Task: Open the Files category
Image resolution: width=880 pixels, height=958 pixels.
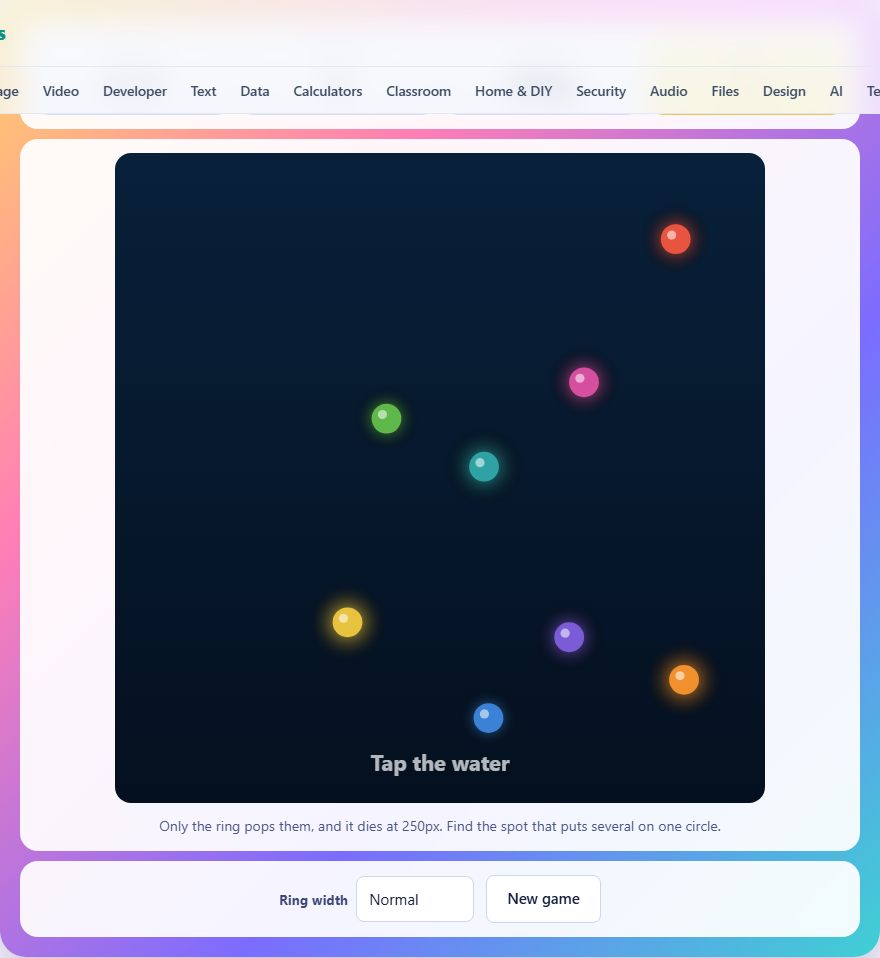Action: (x=725, y=91)
